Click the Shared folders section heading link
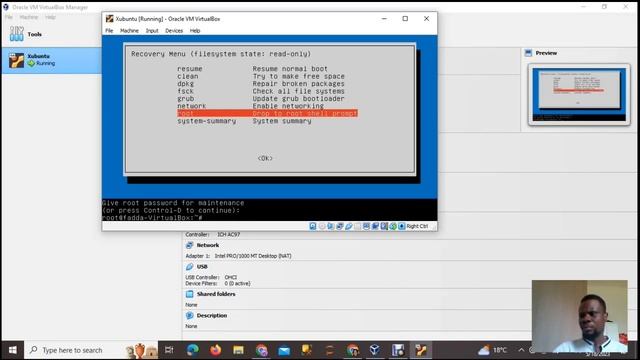Image resolution: width=640 pixels, height=360 pixels. 216,294
